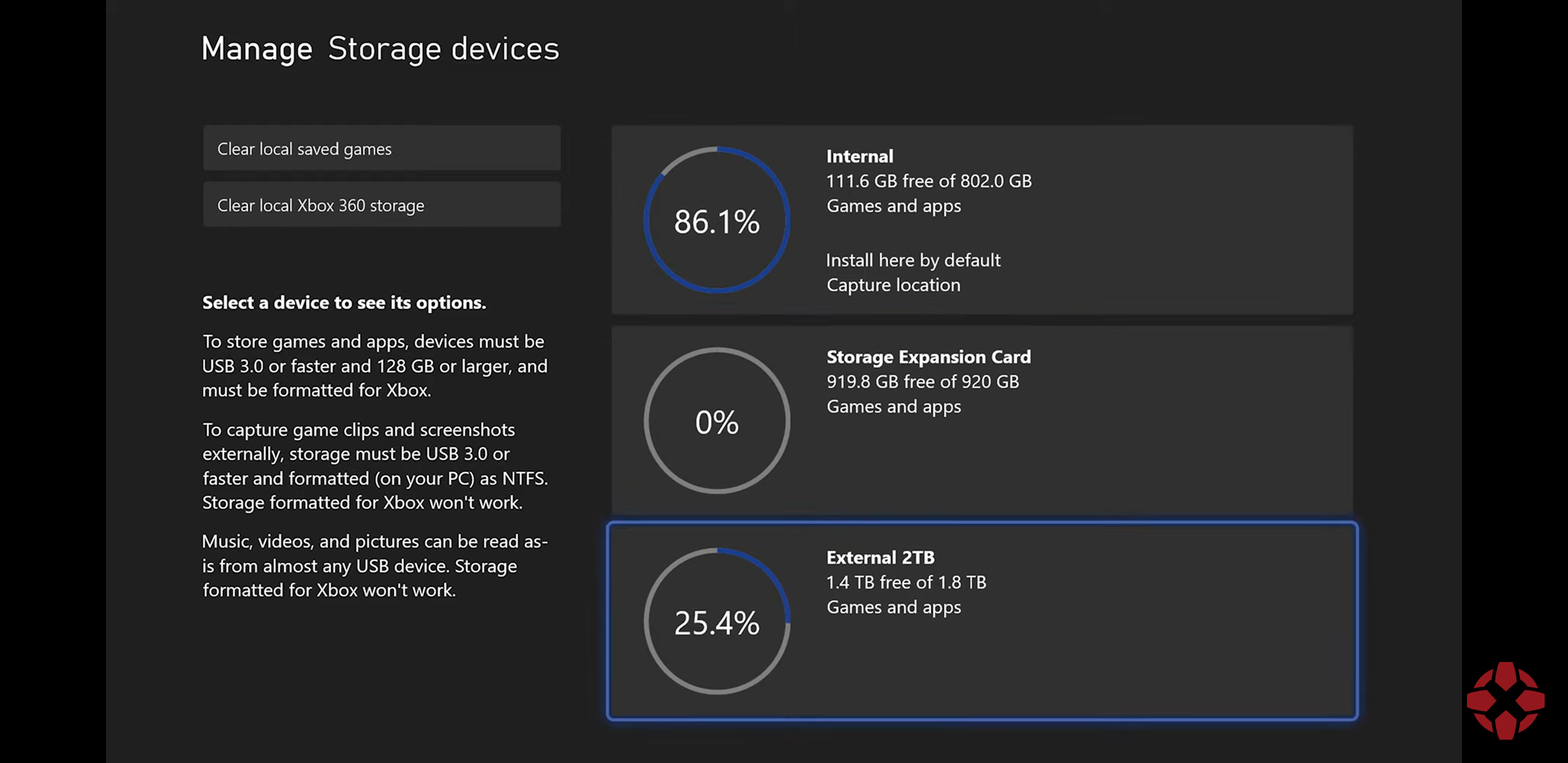Click the Manage Storage devices heading

click(380, 49)
